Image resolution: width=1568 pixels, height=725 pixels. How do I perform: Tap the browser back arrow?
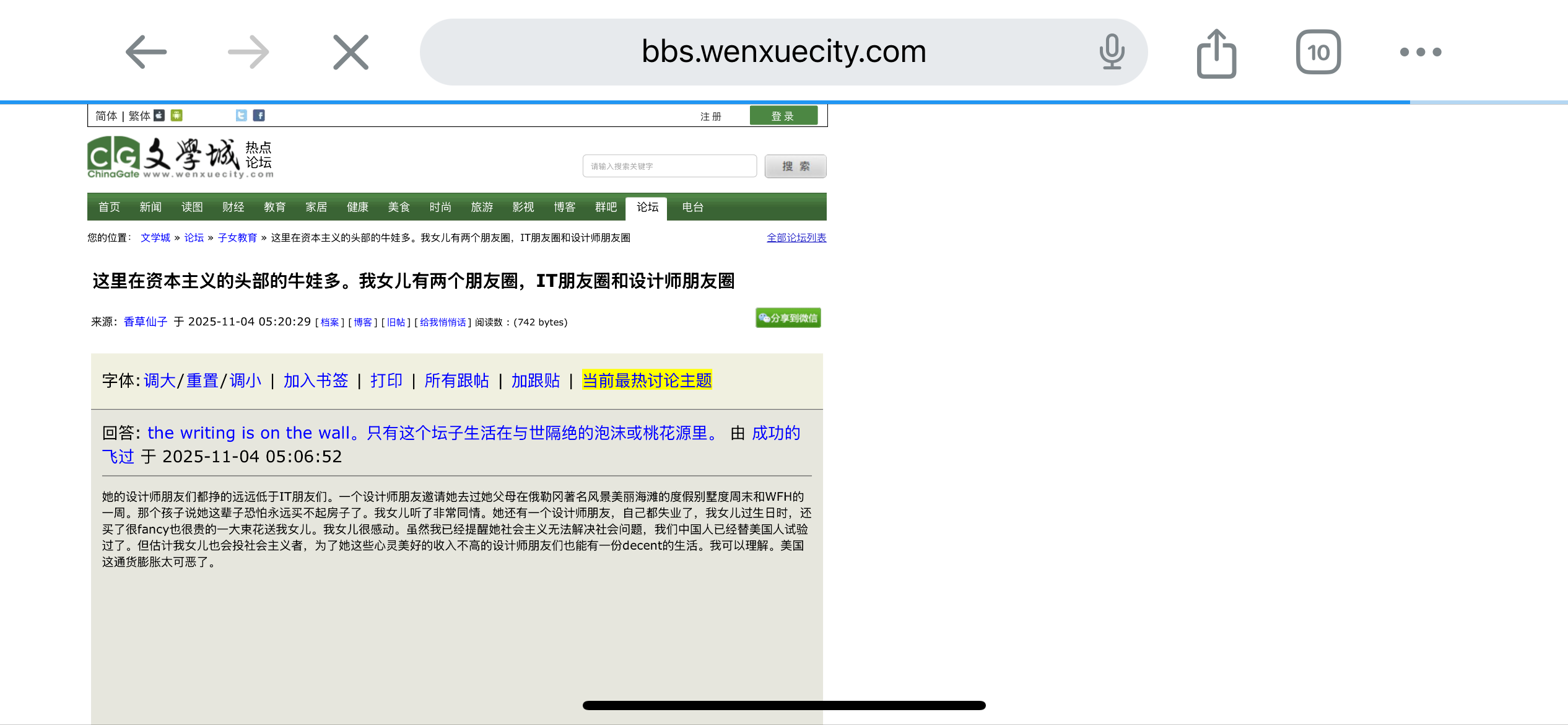[146, 52]
